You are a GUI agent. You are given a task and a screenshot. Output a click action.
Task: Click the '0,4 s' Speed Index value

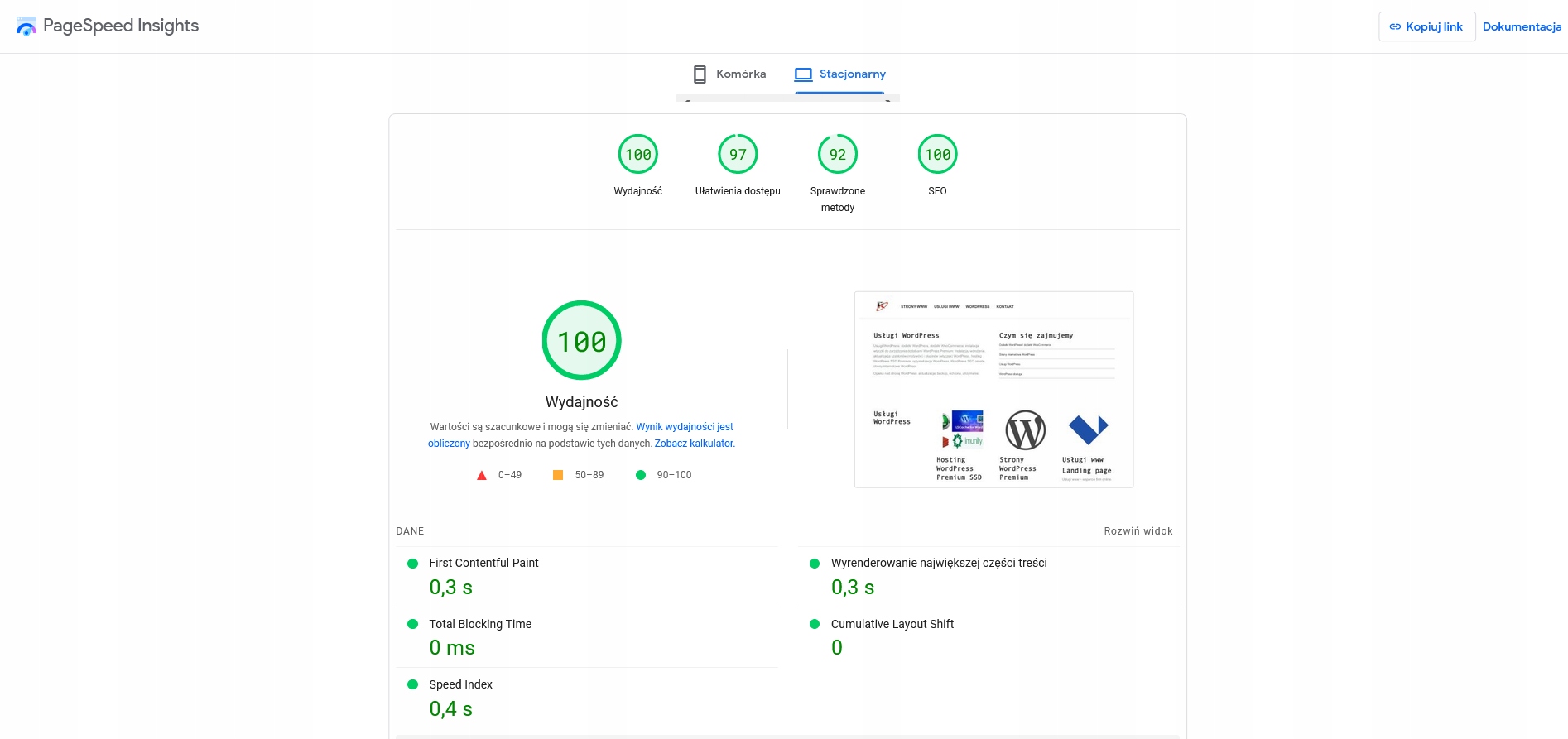450,709
